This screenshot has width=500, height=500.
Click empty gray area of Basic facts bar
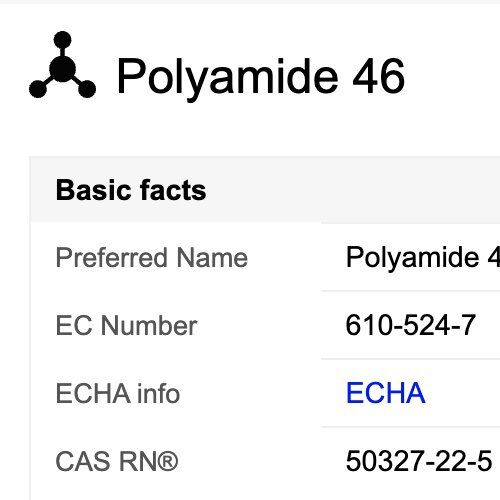[x=353, y=190]
